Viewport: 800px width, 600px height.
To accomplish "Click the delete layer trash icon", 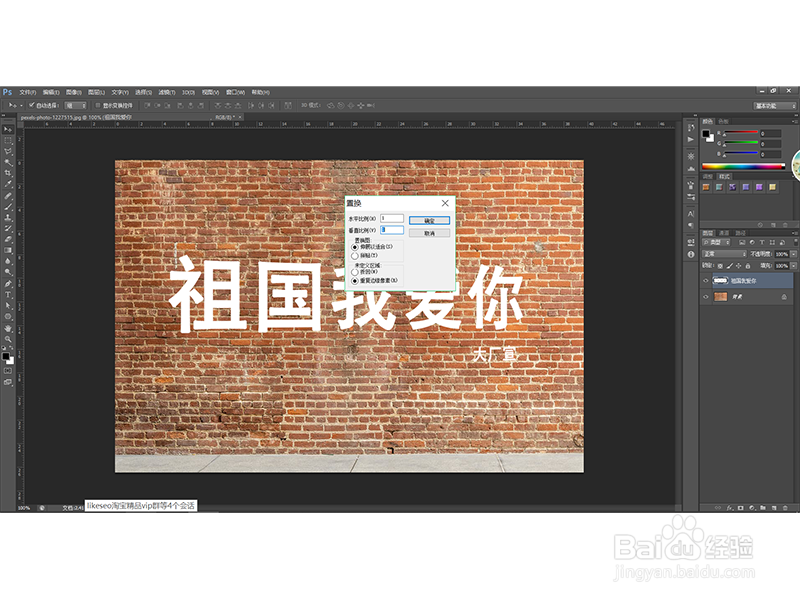I will click(x=785, y=508).
